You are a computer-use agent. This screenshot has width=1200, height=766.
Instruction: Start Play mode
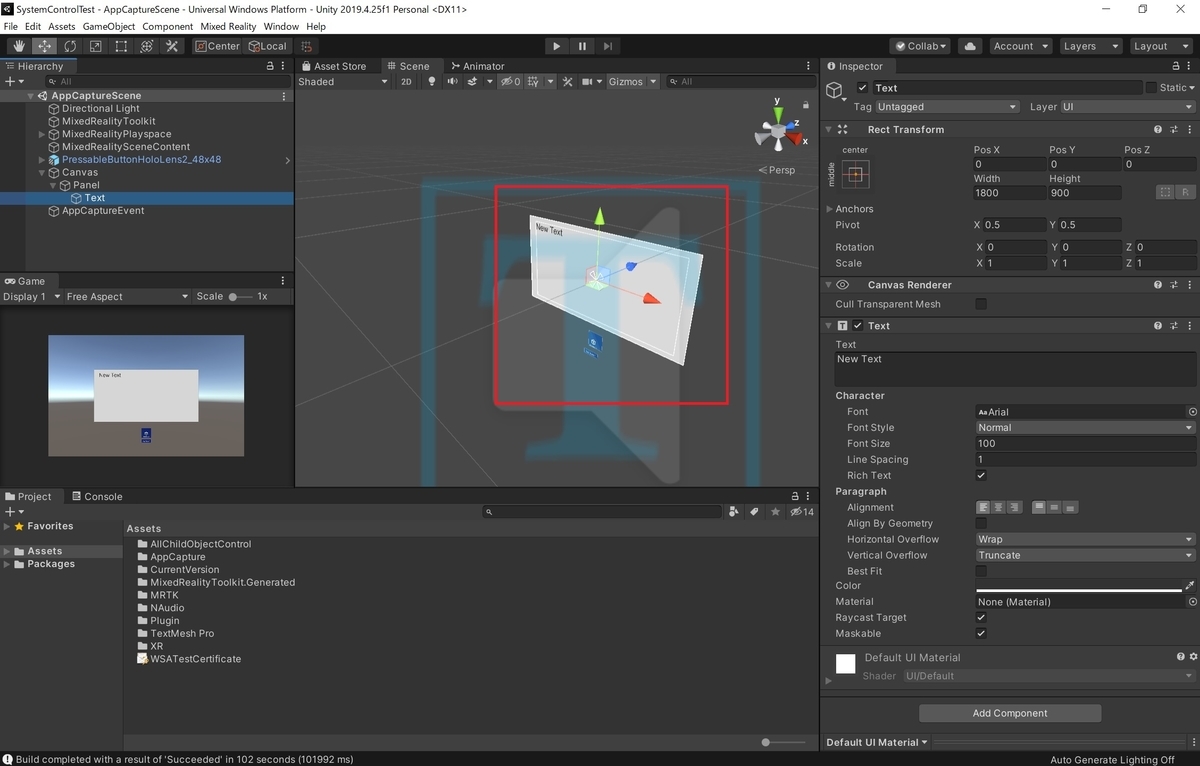pyautogui.click(x=557, y=46)
